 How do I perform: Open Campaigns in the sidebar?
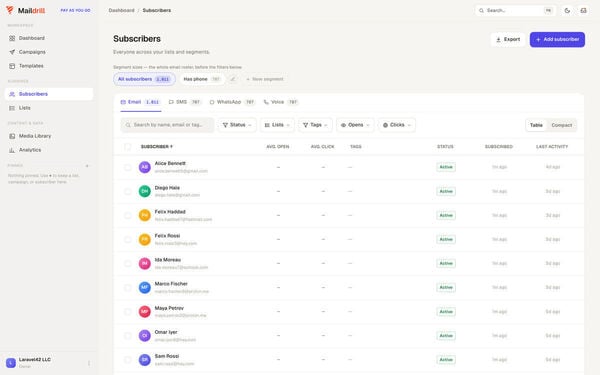click(49, 52)
